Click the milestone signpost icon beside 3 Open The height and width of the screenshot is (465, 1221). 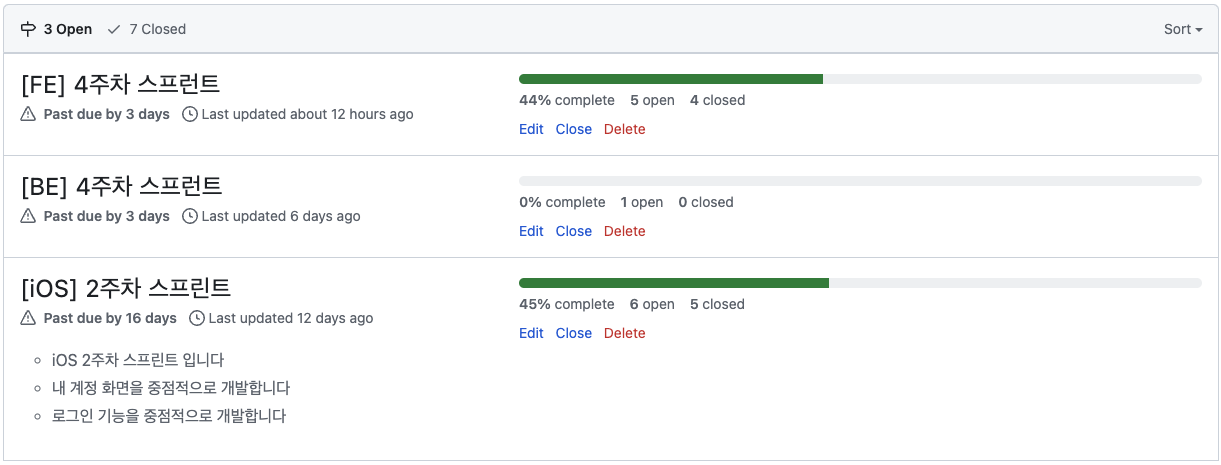pyautogui.click(x=28, y=29)
